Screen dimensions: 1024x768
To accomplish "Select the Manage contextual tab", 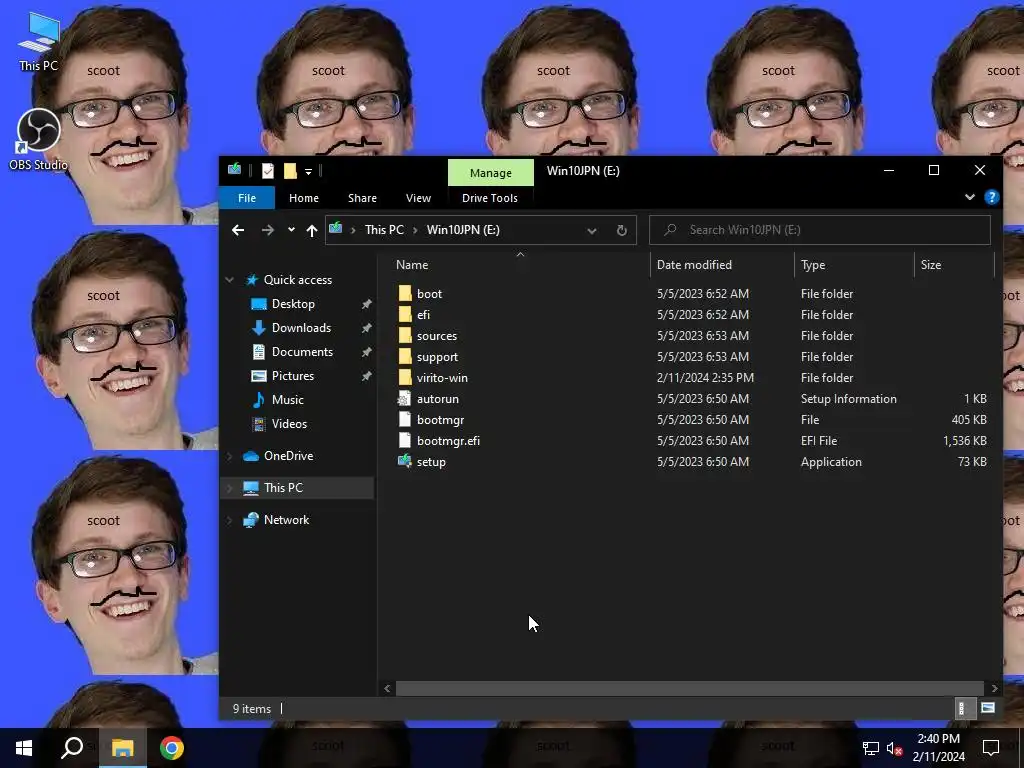I will [x=490, y=173].
